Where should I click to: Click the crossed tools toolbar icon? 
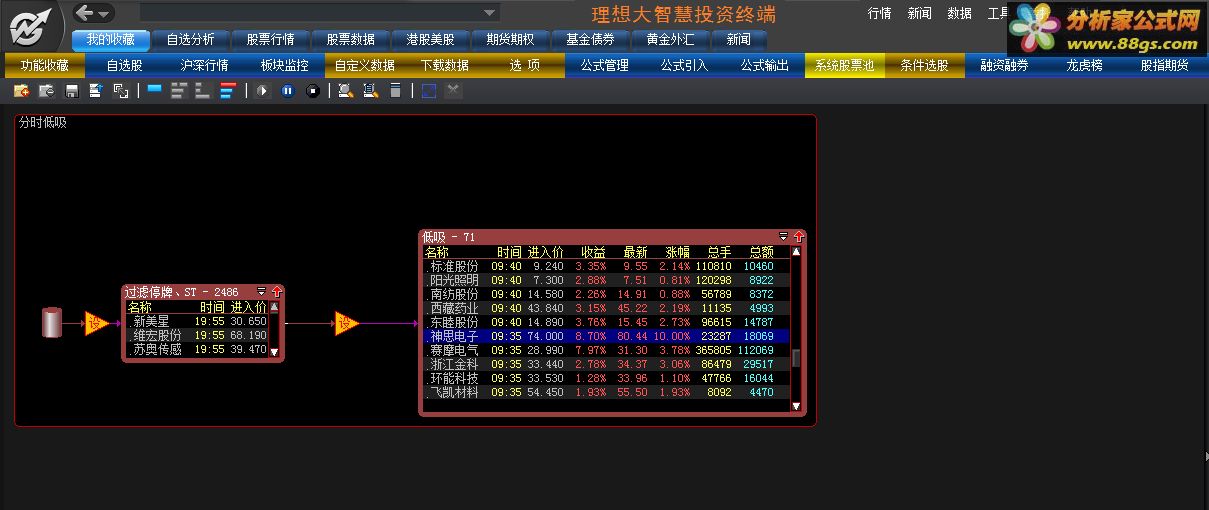point(453,91)
